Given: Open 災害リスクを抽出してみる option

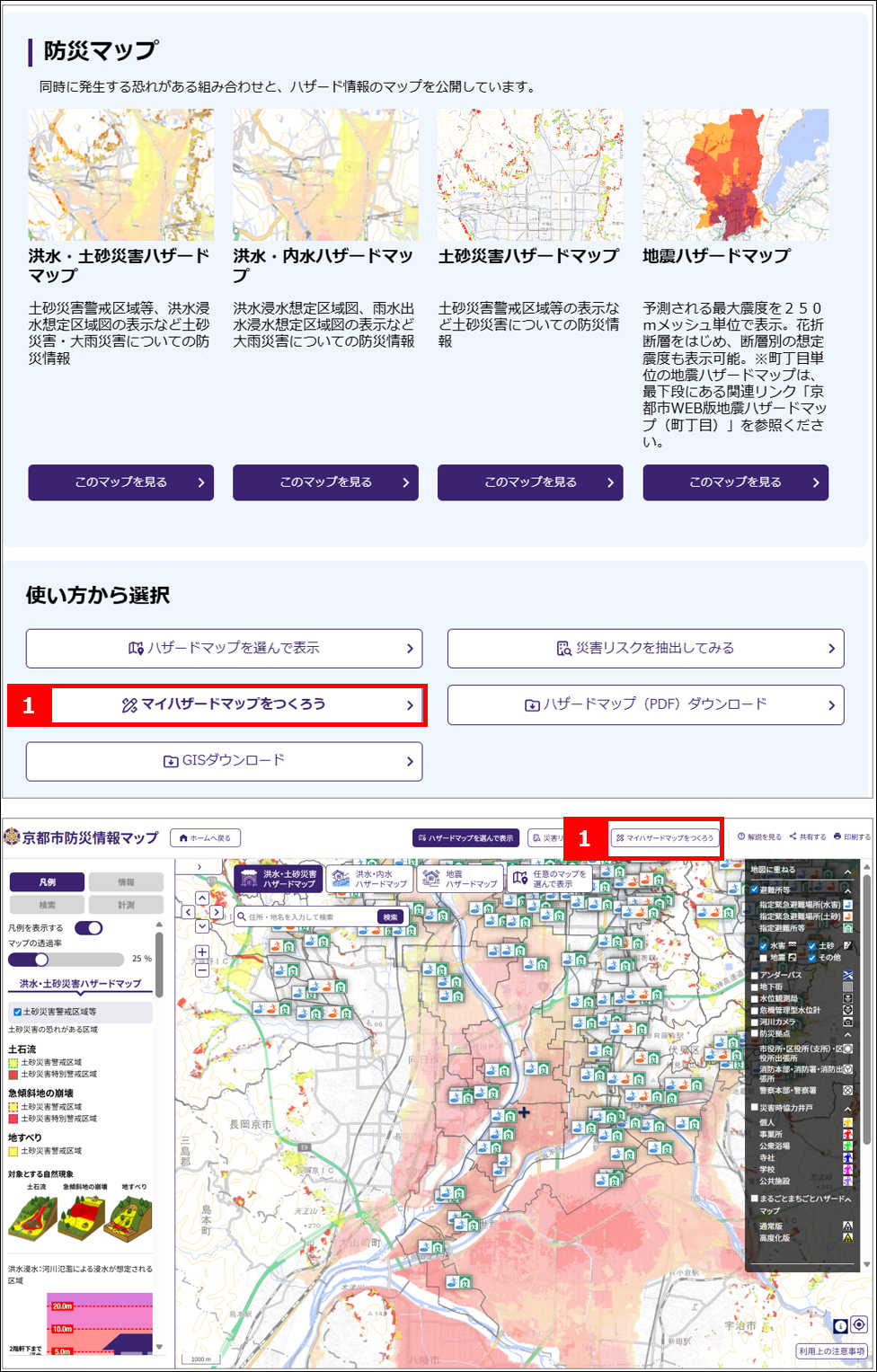Looking at the screenshot, I should tap(645, 648).
